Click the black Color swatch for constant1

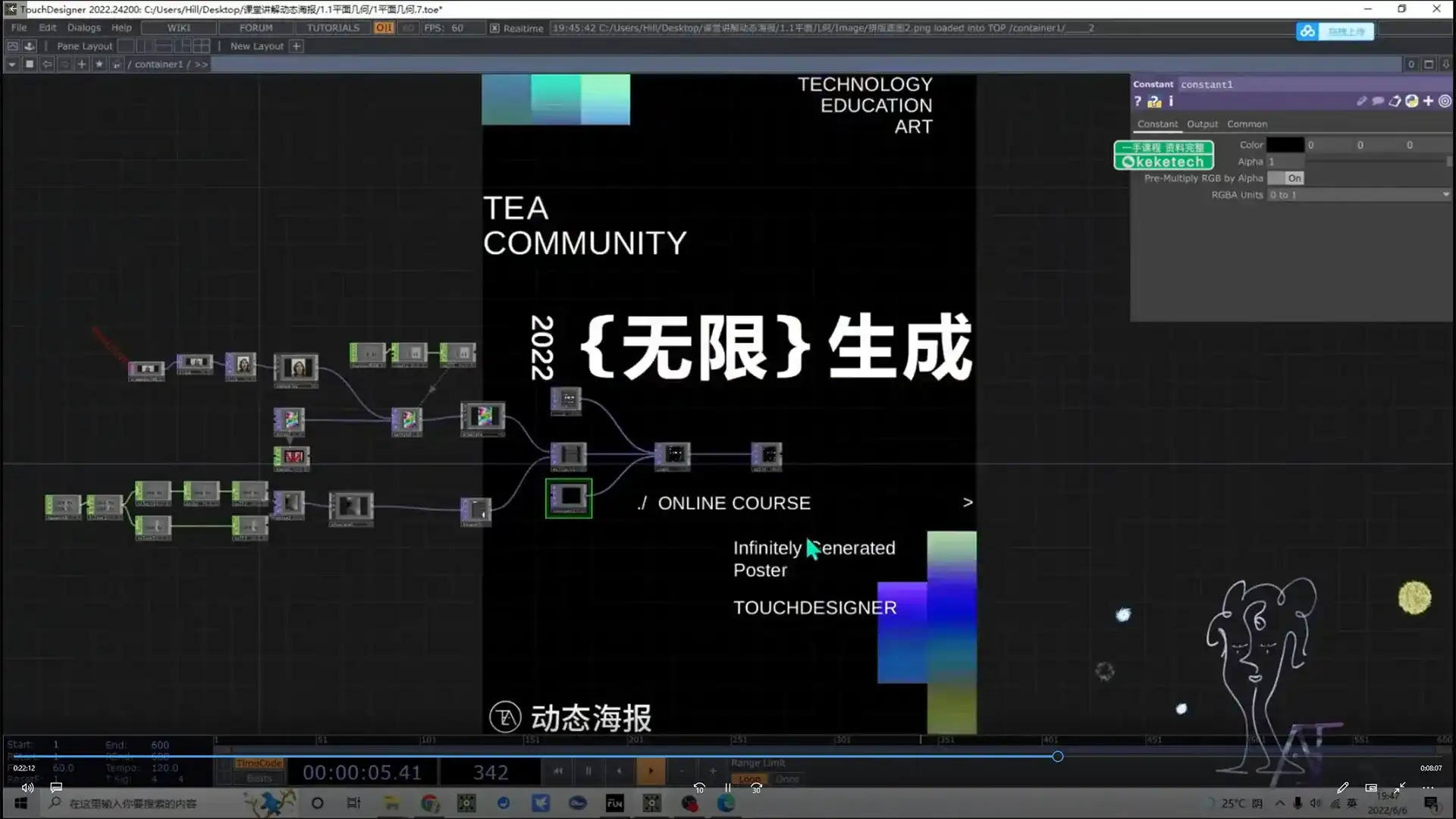pyautogui.click(x=1285, y=145)
